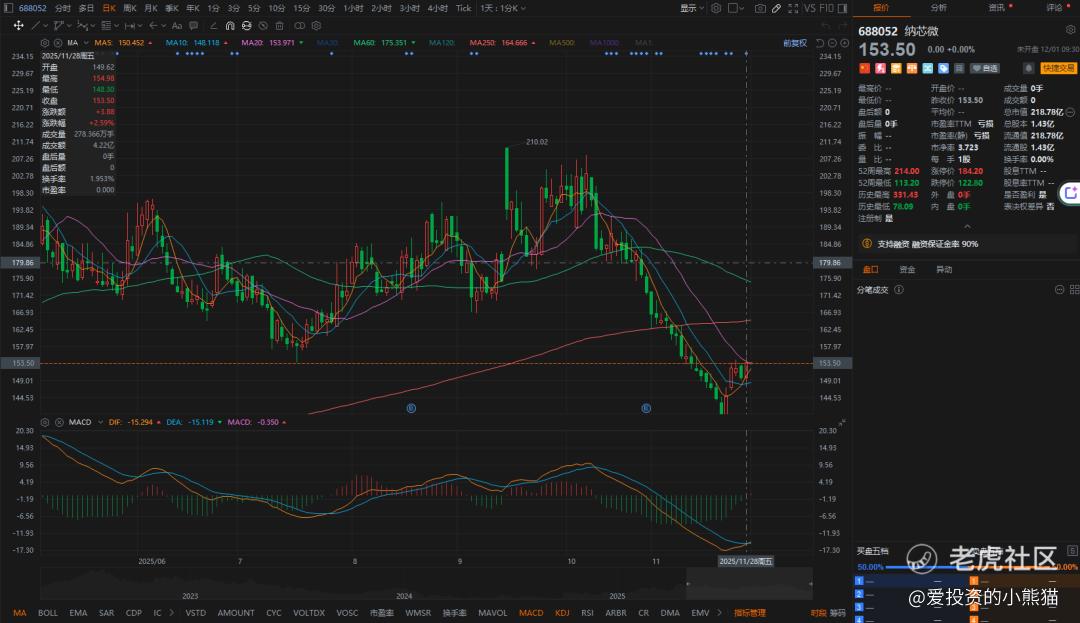Viewport: 1080px width, 623px height.
Task: Toggle the MACD sub-indicator at bottom
Action: pos(530,613)
